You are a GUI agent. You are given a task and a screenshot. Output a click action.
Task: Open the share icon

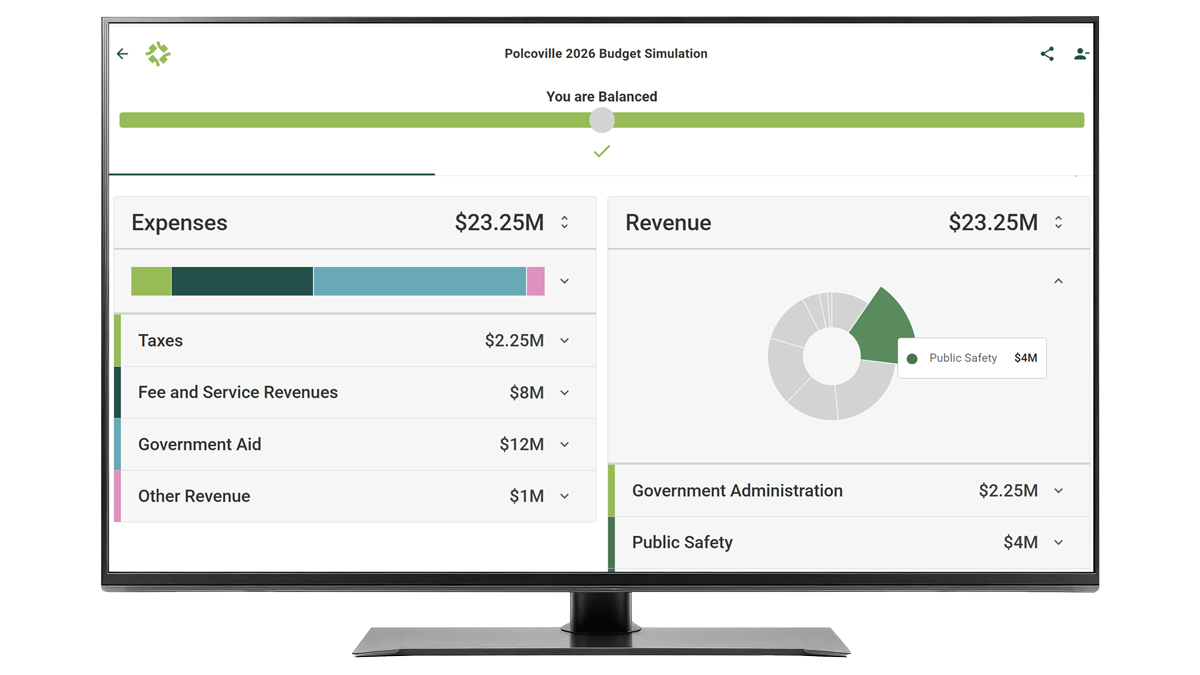click(1047, 54)
